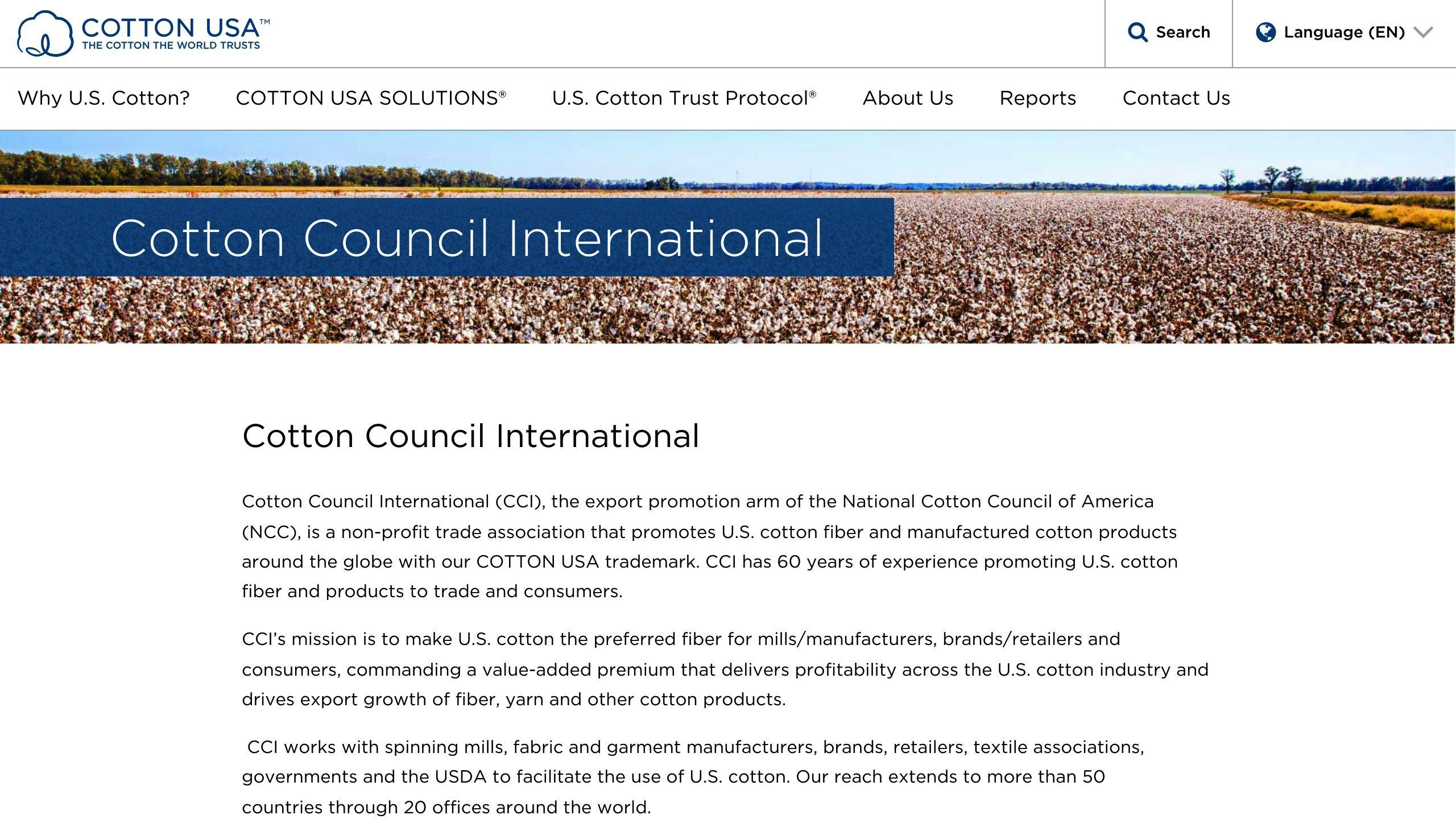This screenshot has width=1456, height=819.
Task: Open the Search button label
Action: 1183,32
